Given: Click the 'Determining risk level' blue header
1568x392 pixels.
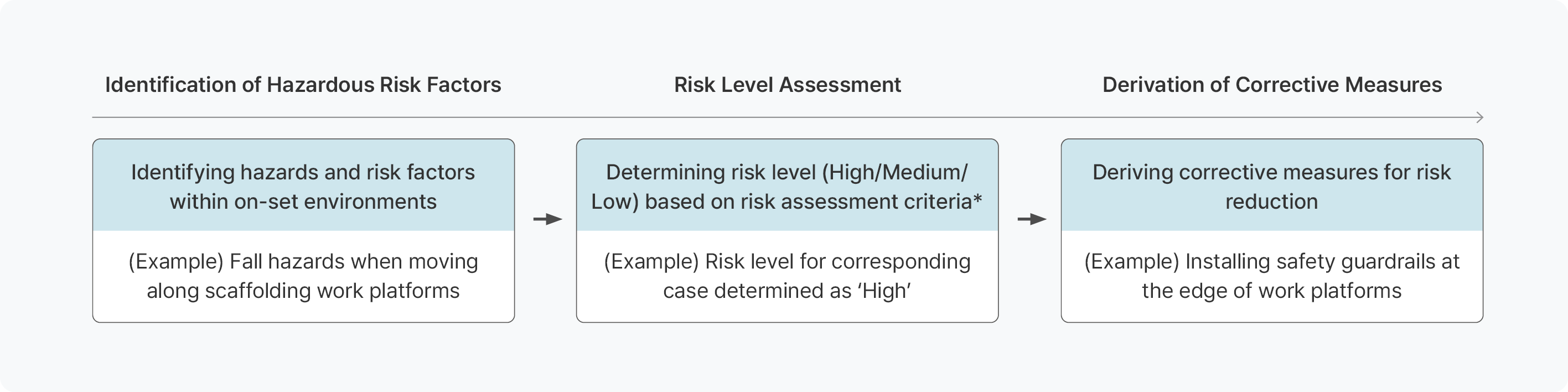Looking at the screenshot, I should [x=787, y=185].
